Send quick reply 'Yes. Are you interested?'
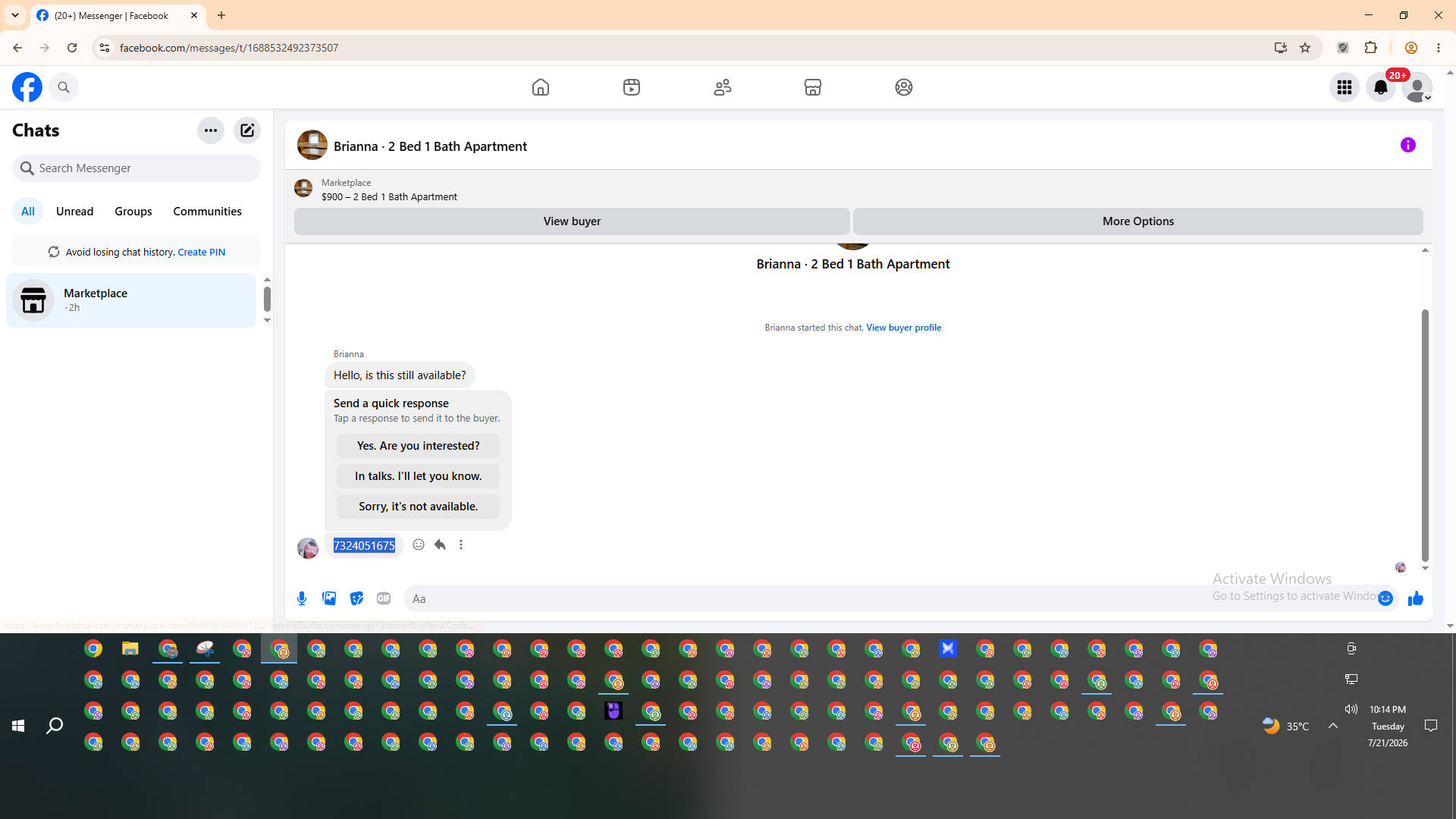The image size is (1456, 819). [x=418, y=446]
